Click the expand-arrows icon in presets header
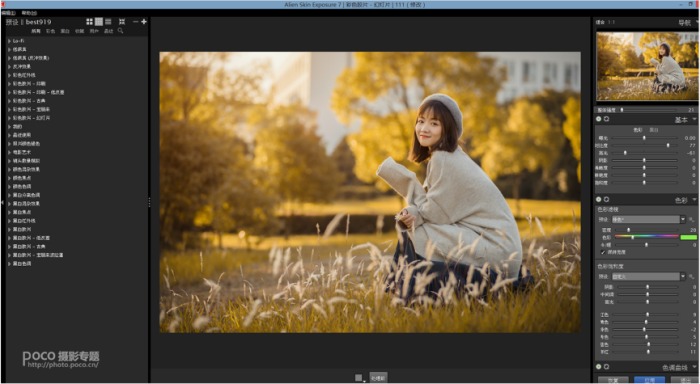The height and width of the screenshot is (384, 700). pos(122,21)
